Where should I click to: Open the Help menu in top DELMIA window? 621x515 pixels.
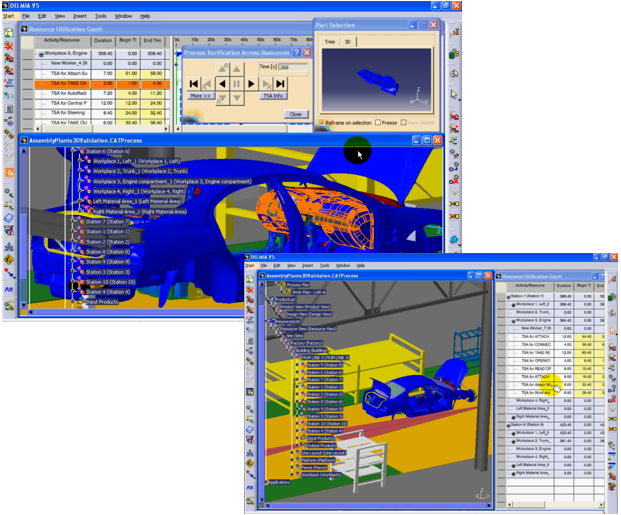[x=145, y=16]
